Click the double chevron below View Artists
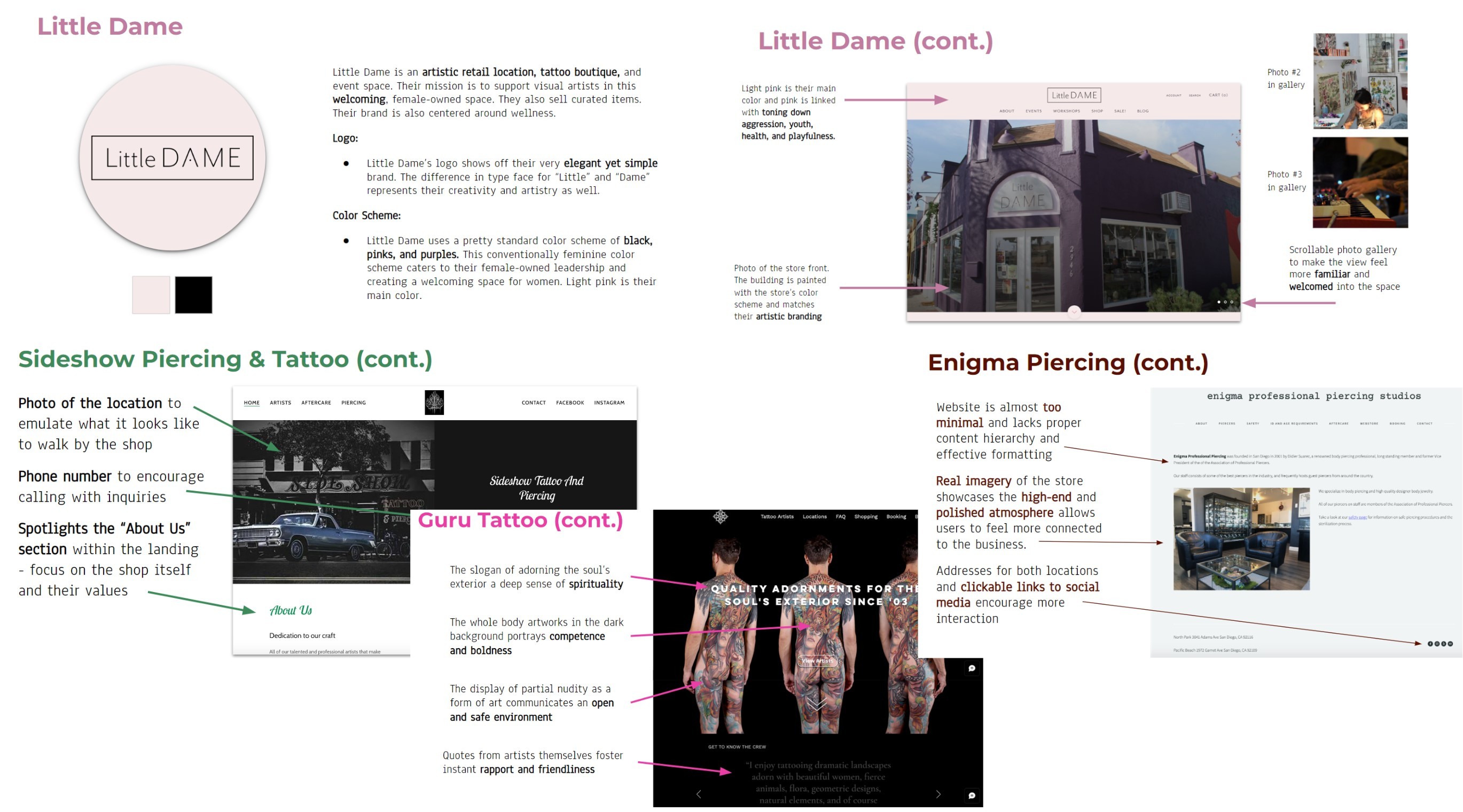Image resolution: width=1463 pixels, height=812 pixels. tap(817, 704)
